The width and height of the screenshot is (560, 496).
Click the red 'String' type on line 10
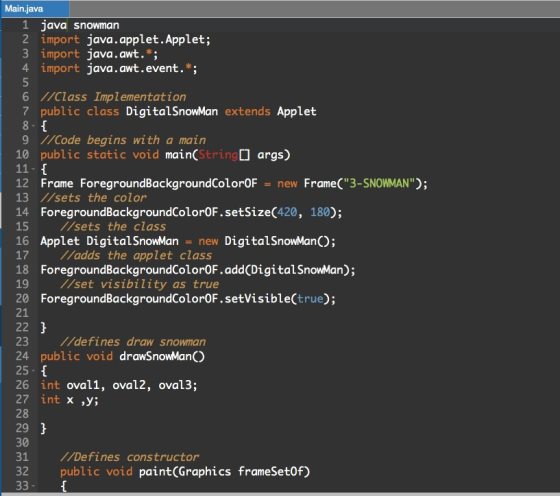(218, 155)
